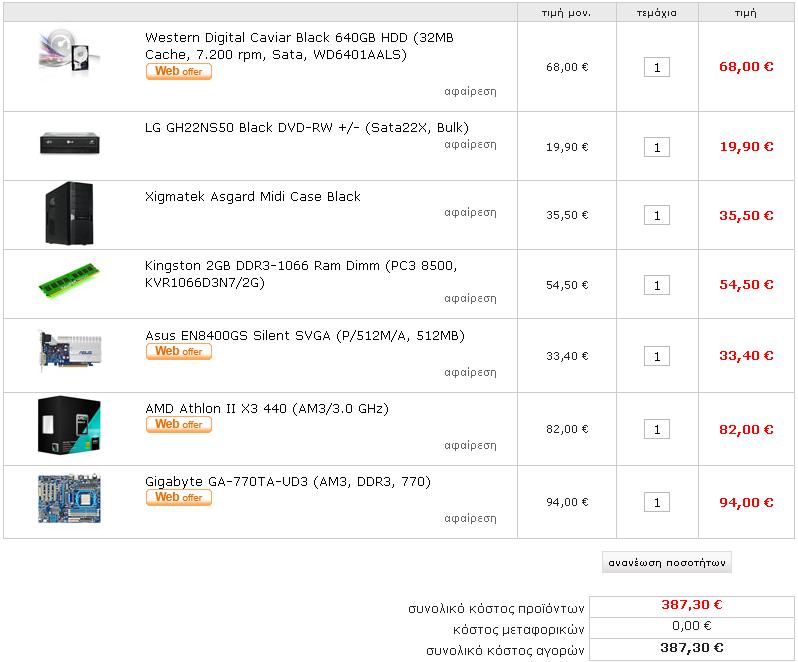Remove the Asus EN8400GS via αφαίρεση link
798x662 pixels.
coord(470,372)
